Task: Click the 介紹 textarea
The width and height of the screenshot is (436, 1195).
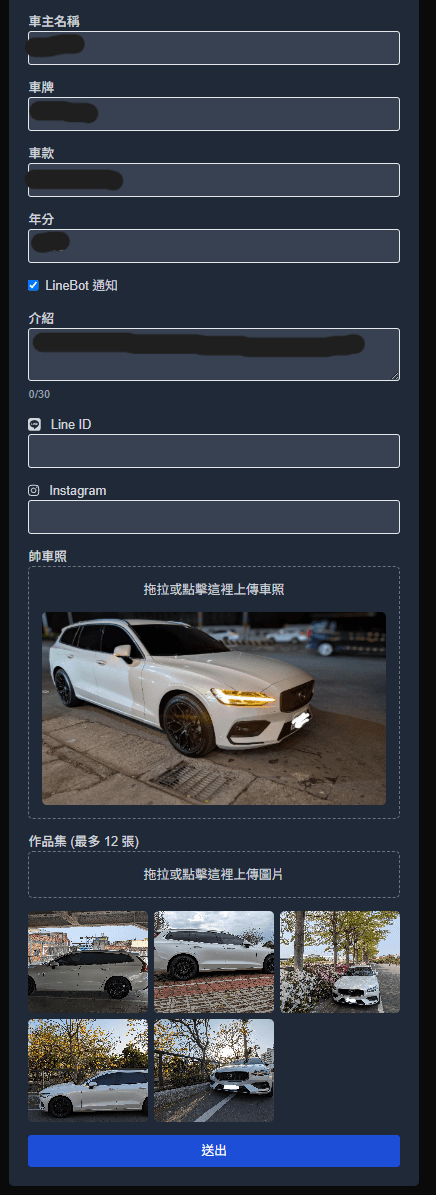Action: [213, 354]
